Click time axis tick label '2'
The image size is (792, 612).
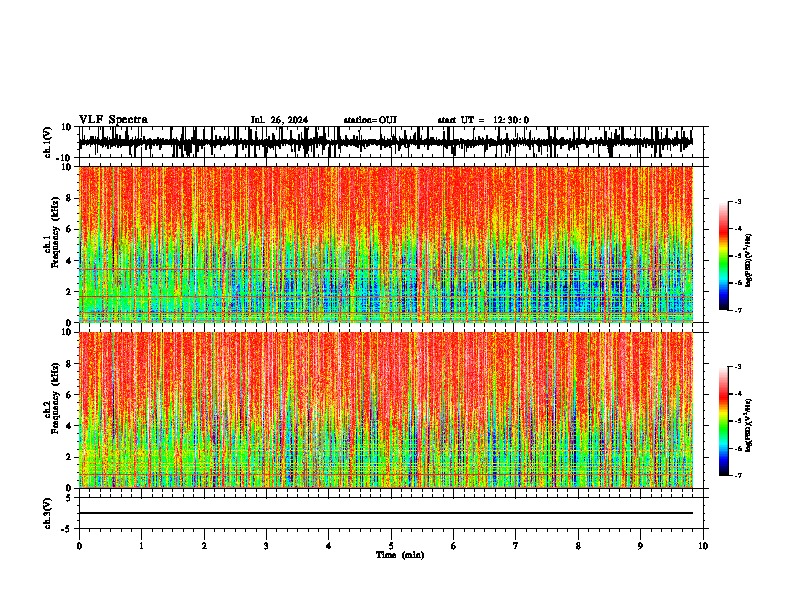[204, 546]
